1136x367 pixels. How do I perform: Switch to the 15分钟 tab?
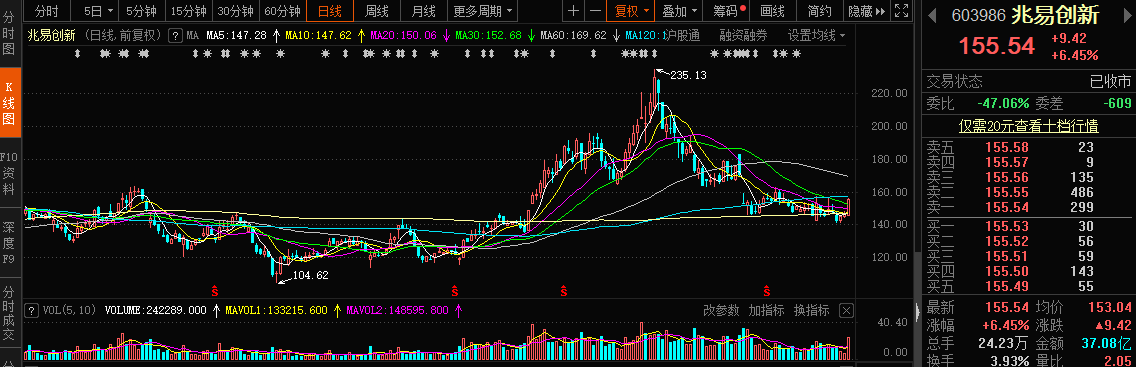coord(188,11)
